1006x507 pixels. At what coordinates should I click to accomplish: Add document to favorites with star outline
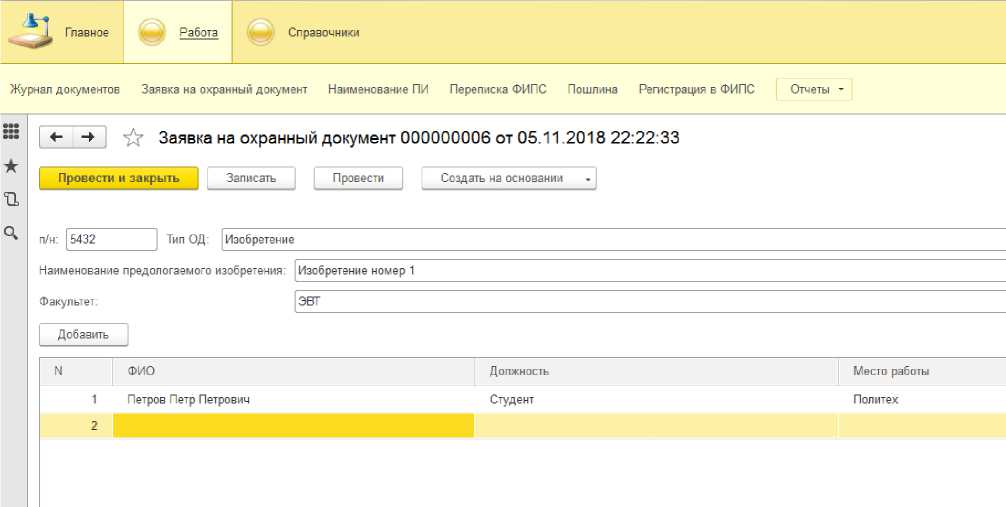(x=133, y=137)
